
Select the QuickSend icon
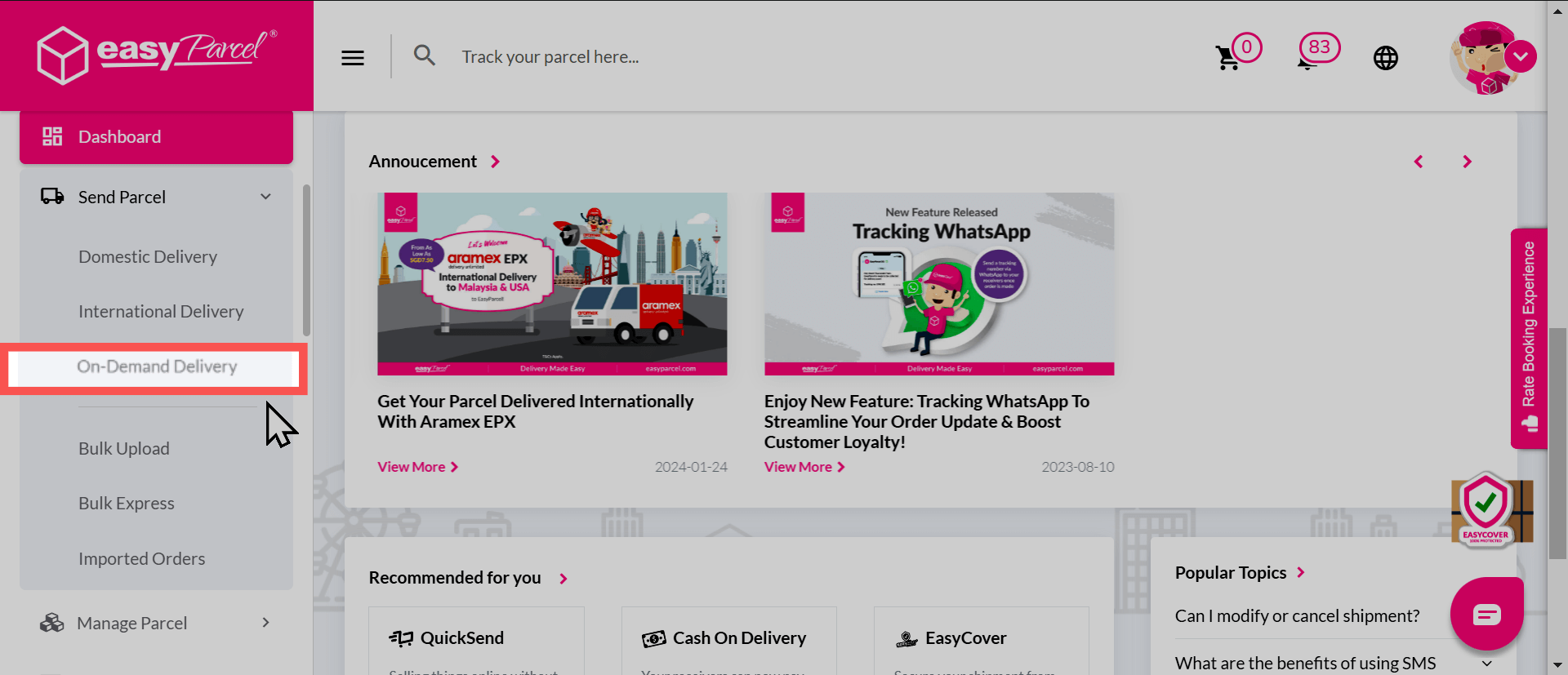(x=401, y=637)
